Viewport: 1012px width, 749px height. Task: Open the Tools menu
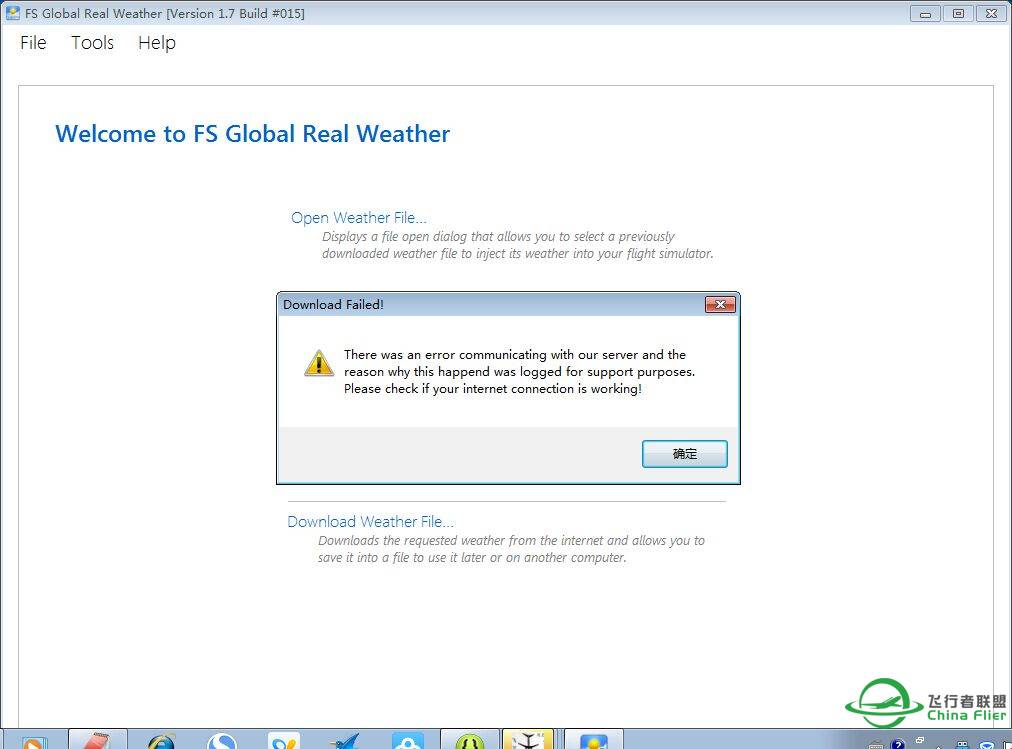(x=92, y=43)
